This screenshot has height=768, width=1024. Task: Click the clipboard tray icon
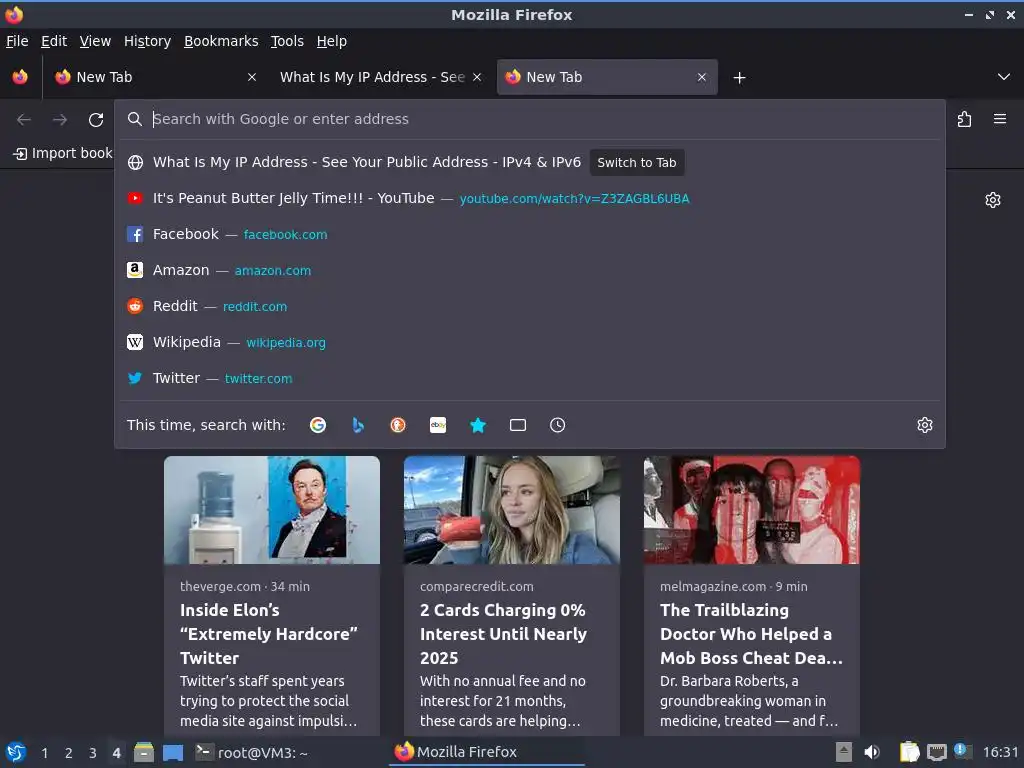click(x=909, y=752)
